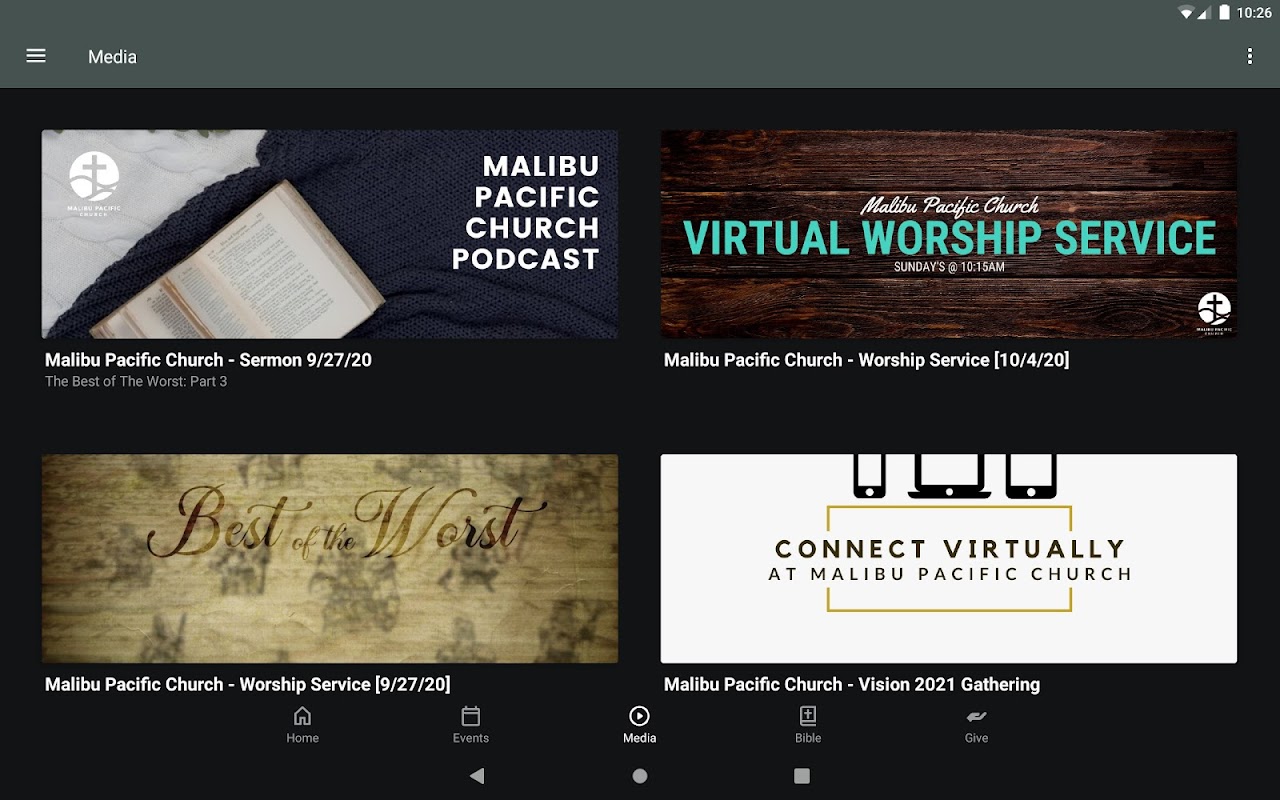Open Worship Service [9/27/20] title
1280x800 pixels.
248,685
